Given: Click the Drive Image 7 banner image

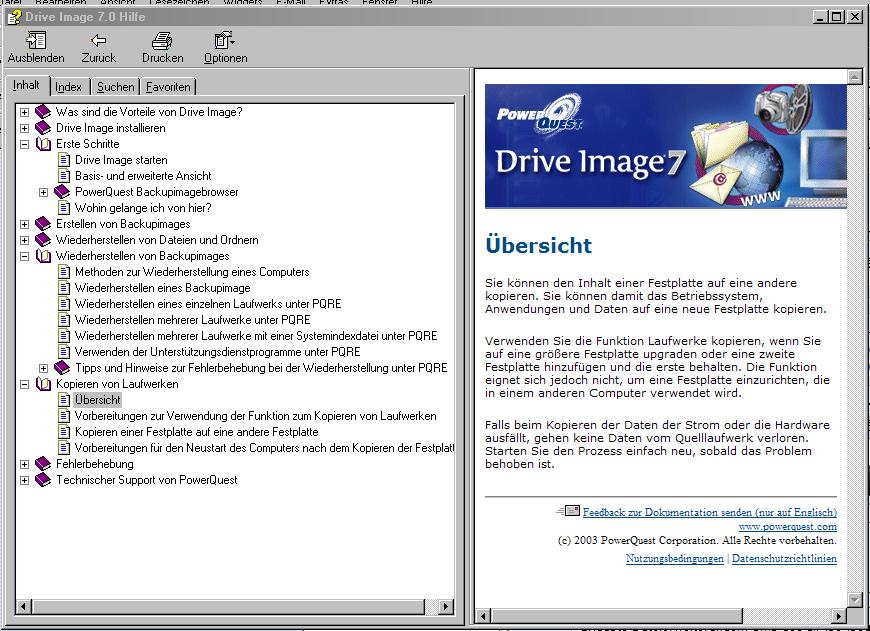Looking at the screenshot, I should tap(666, 146).
